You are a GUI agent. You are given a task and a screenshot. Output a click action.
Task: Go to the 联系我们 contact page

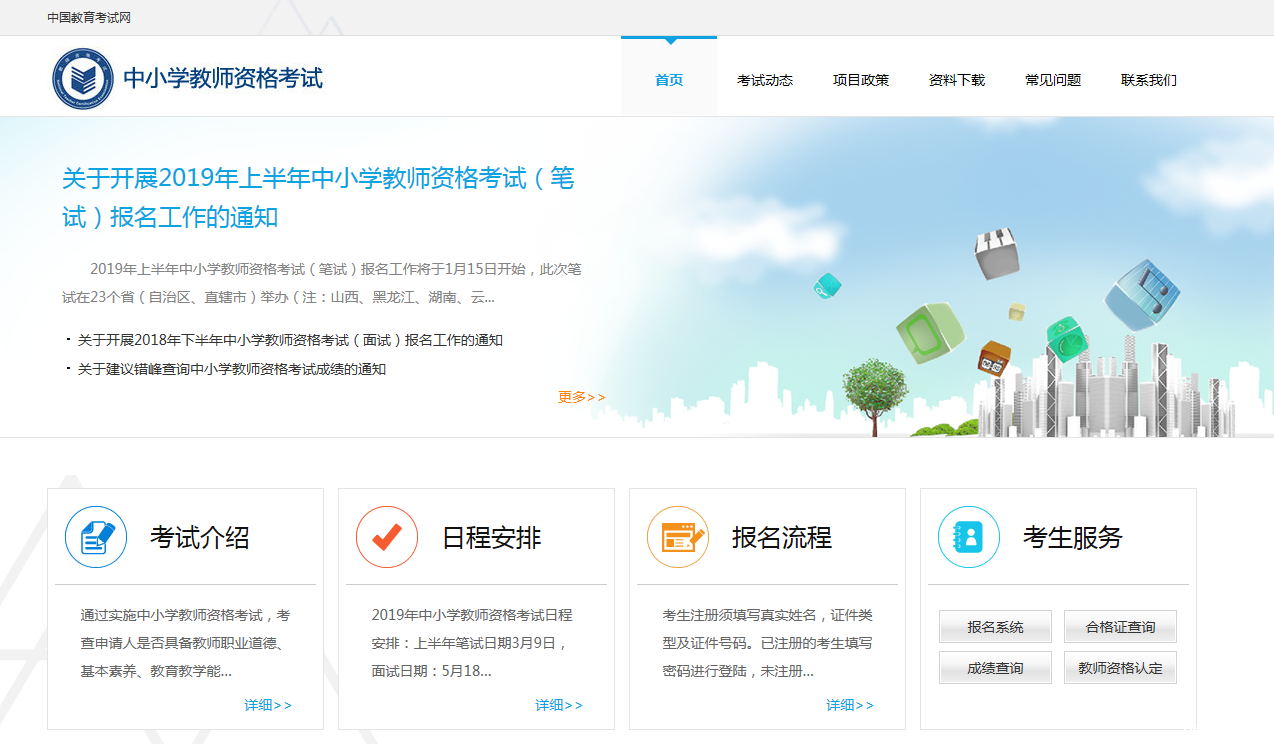[x=1147, y=80]
